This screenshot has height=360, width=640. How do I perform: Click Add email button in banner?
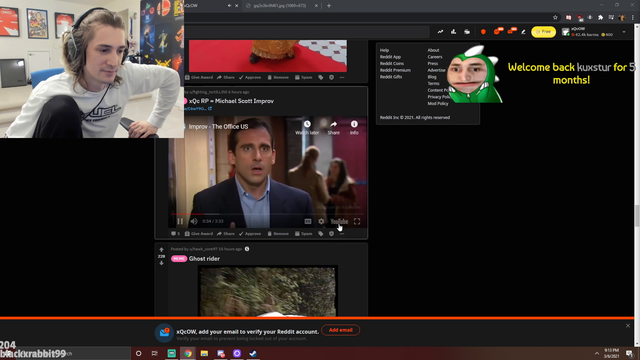click(x=340, y=330)
